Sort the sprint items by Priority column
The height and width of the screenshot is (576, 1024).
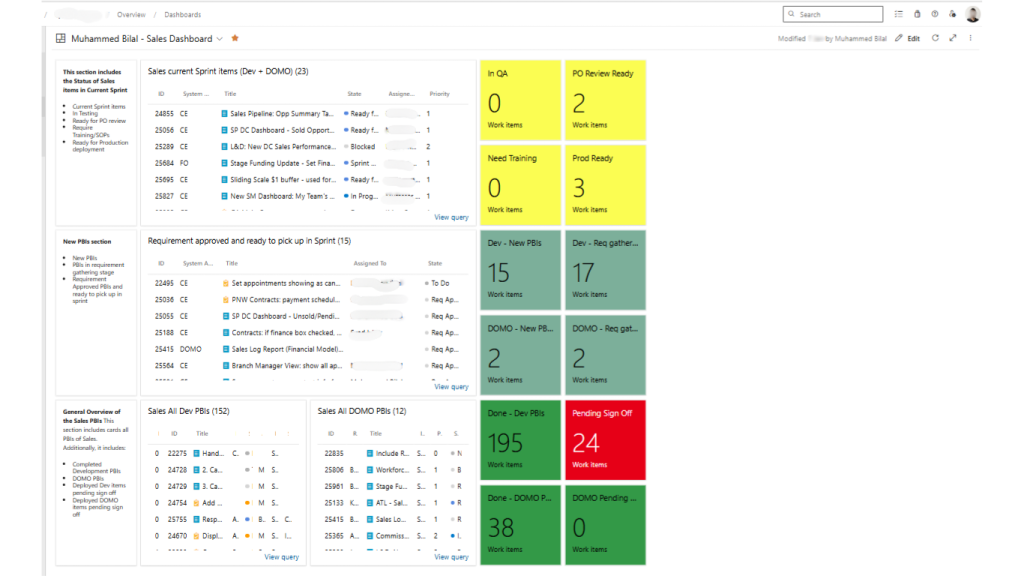(439, 94)
